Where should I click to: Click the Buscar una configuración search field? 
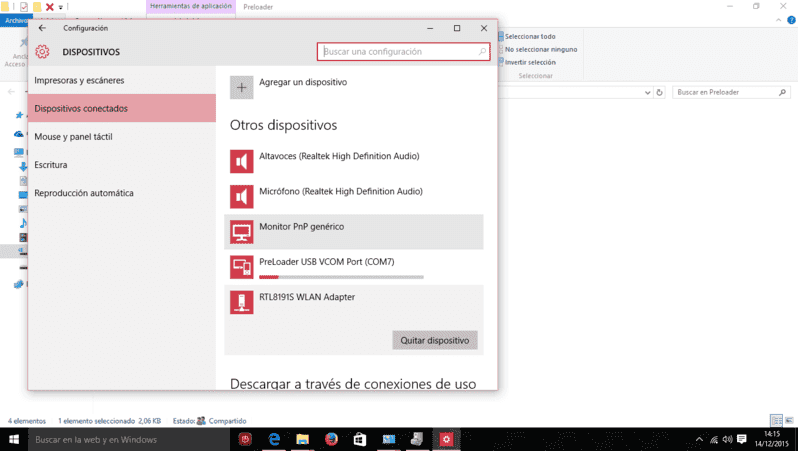(404, 51)
